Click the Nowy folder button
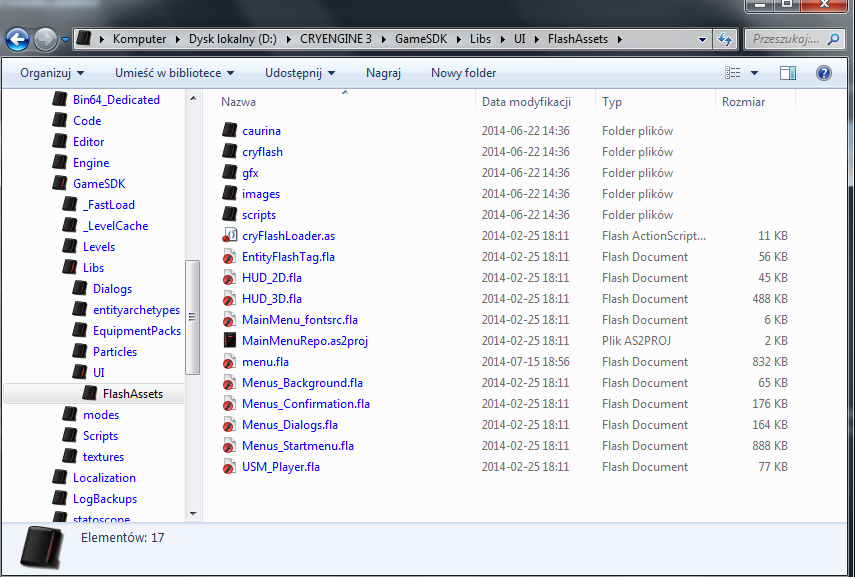This screenshot has width=855, height=577. click(463, 73)
